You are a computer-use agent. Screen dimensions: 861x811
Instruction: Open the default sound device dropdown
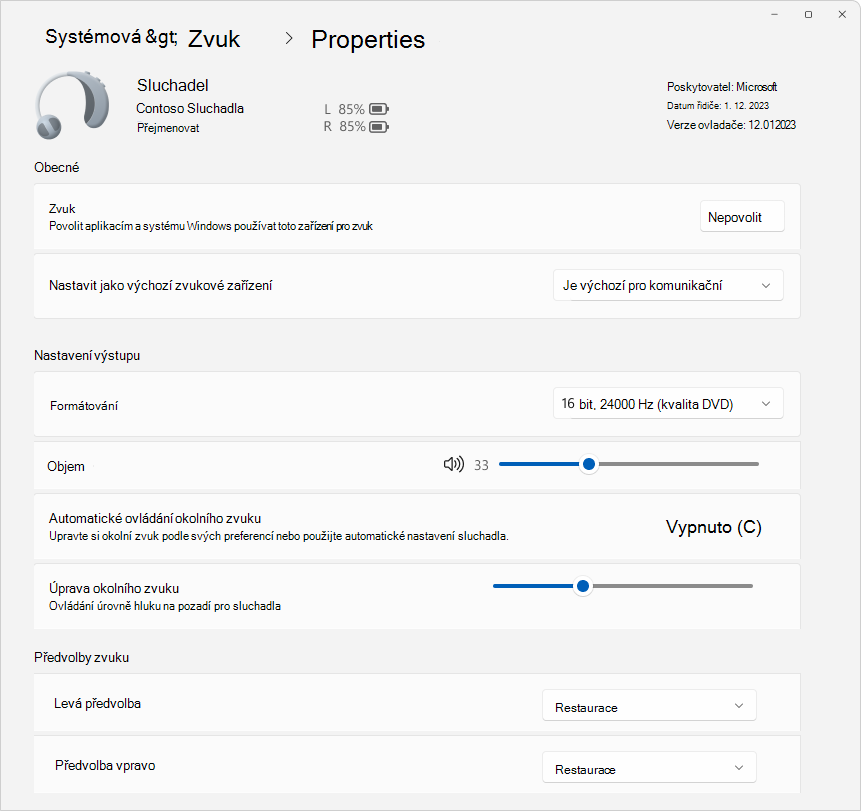tap(668, 286)
